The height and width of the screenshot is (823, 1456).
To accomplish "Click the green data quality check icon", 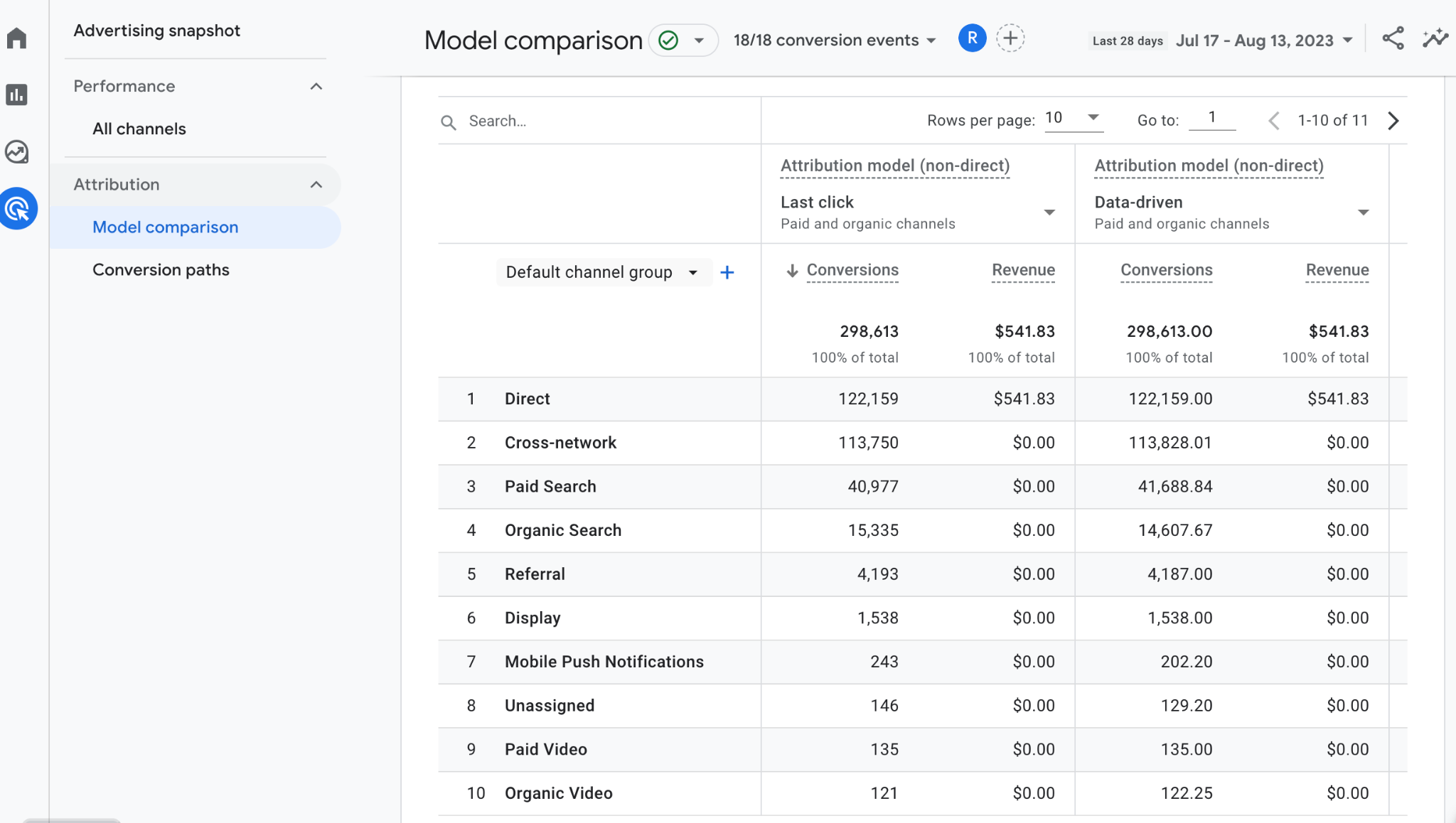I will click(668, 41).
